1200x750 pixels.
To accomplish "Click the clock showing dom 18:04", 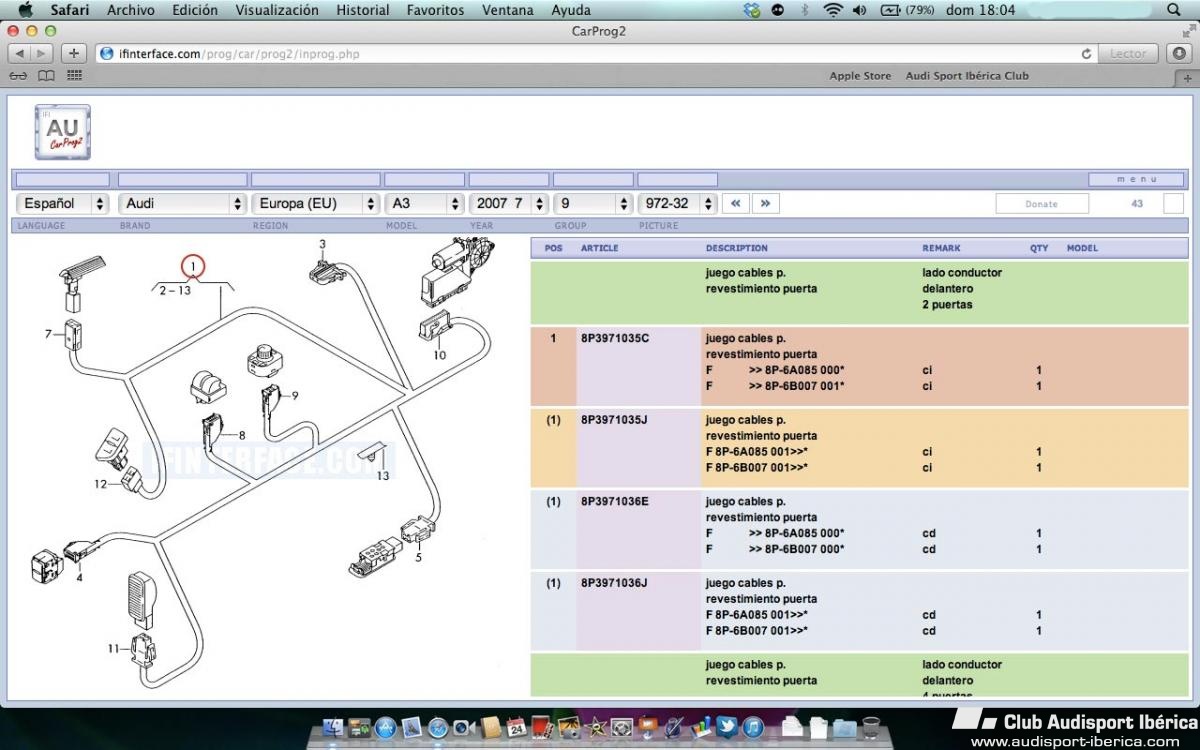I will coord(981,10).
